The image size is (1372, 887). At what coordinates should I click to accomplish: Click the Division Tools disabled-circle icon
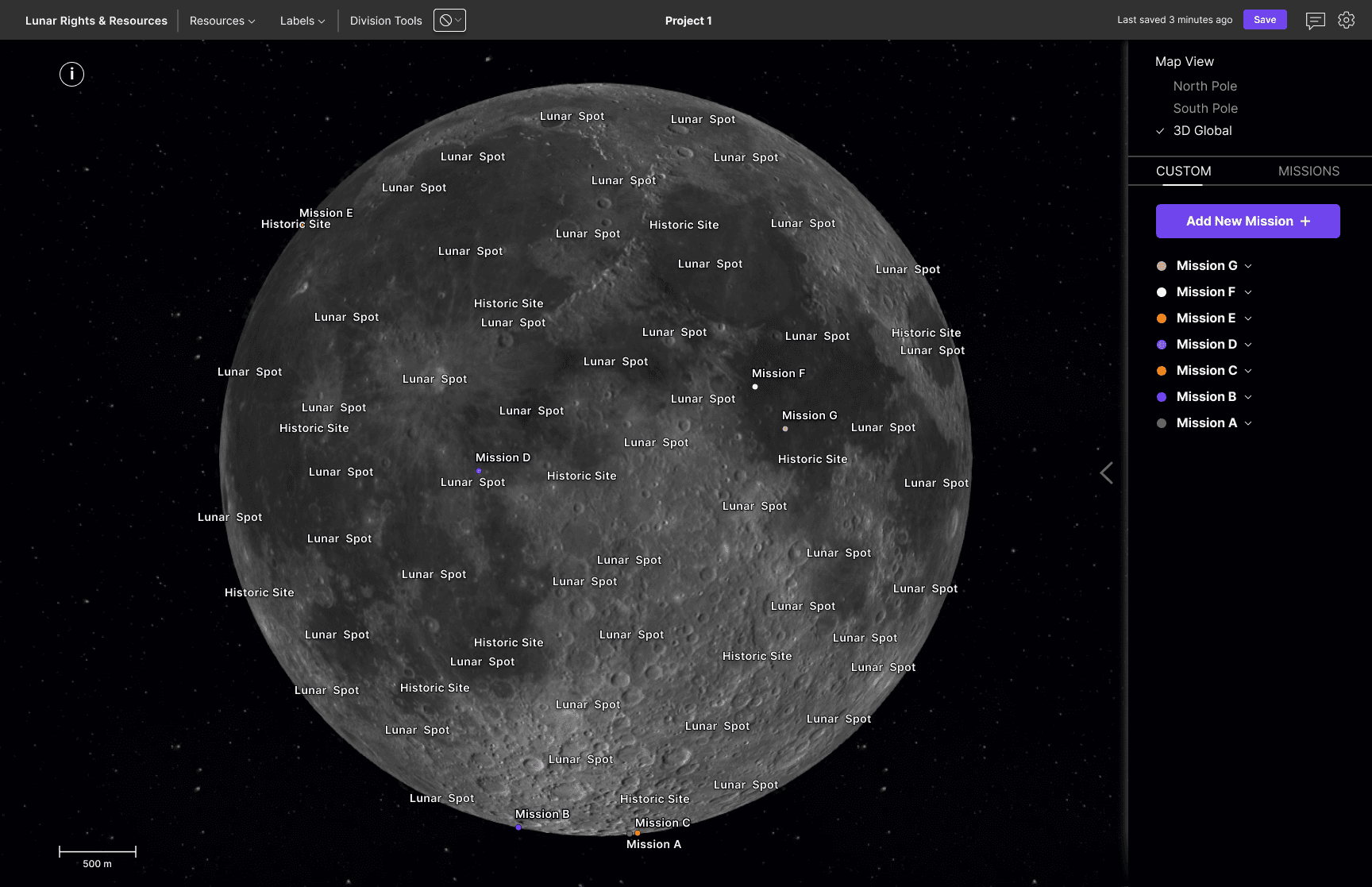pos(449,21)
